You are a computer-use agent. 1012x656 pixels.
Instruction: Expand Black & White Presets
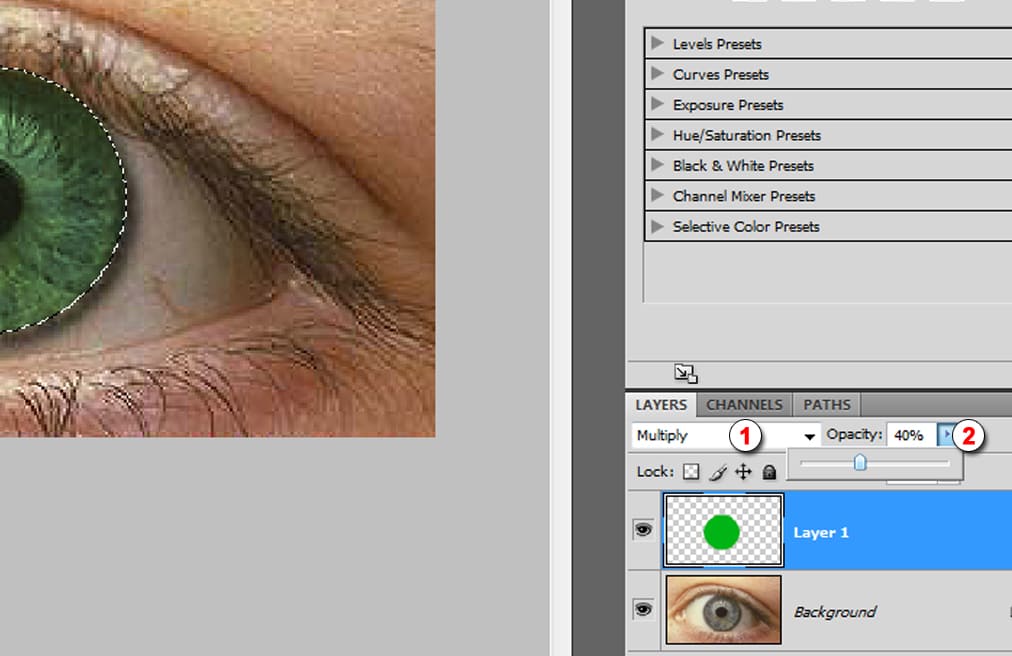[x=657, y=165]
